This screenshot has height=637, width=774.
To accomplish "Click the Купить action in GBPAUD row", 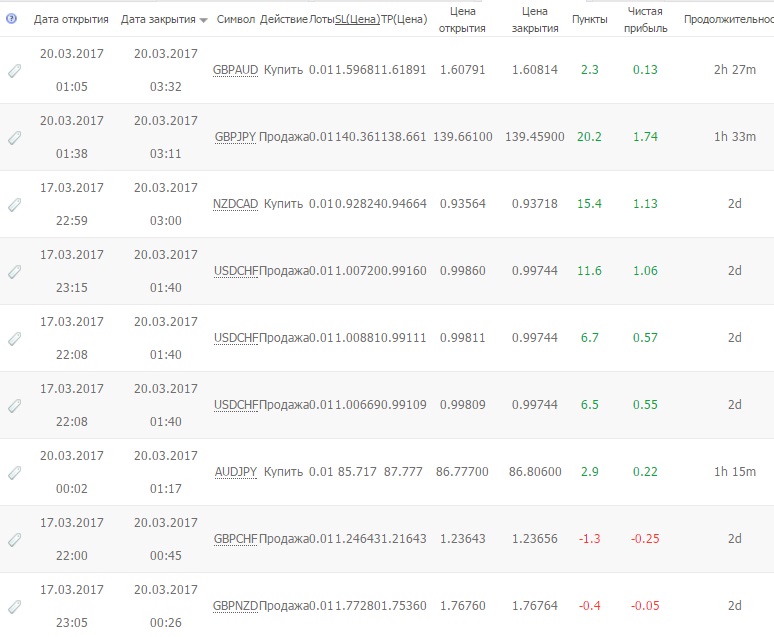I will (x=283, y=70).
